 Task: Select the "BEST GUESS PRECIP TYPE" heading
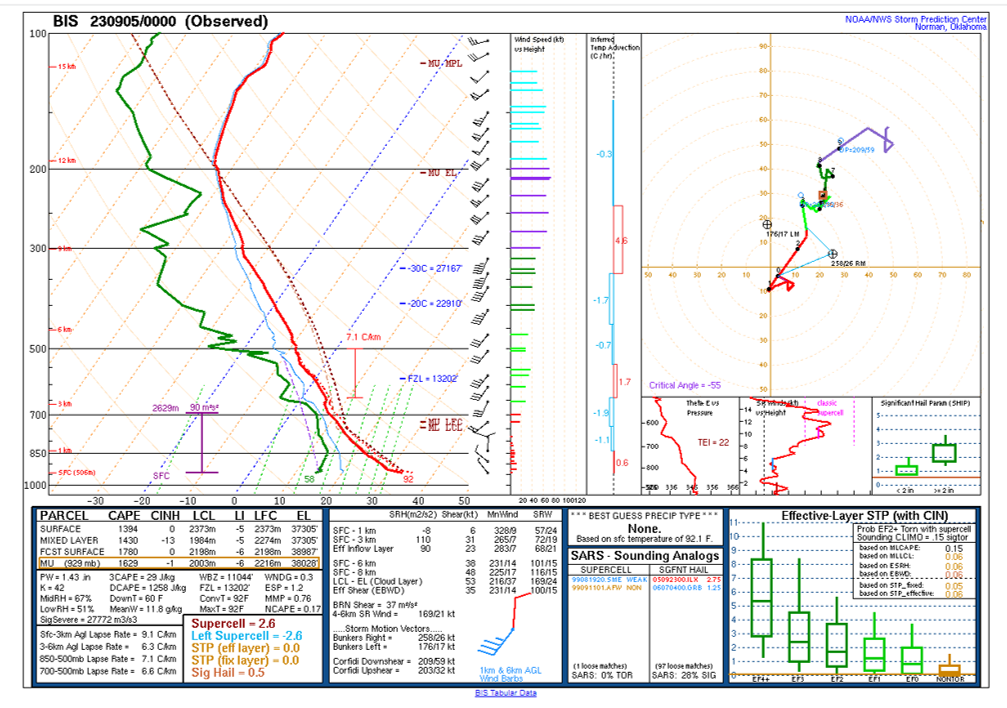pyautogui.click(x=644, y=516)
